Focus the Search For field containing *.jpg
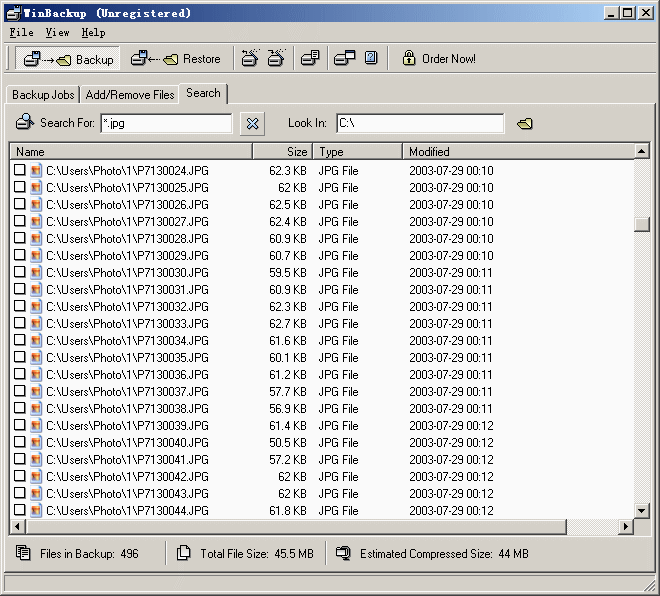Viewport: 660px width, 596px height. (166, 123)
